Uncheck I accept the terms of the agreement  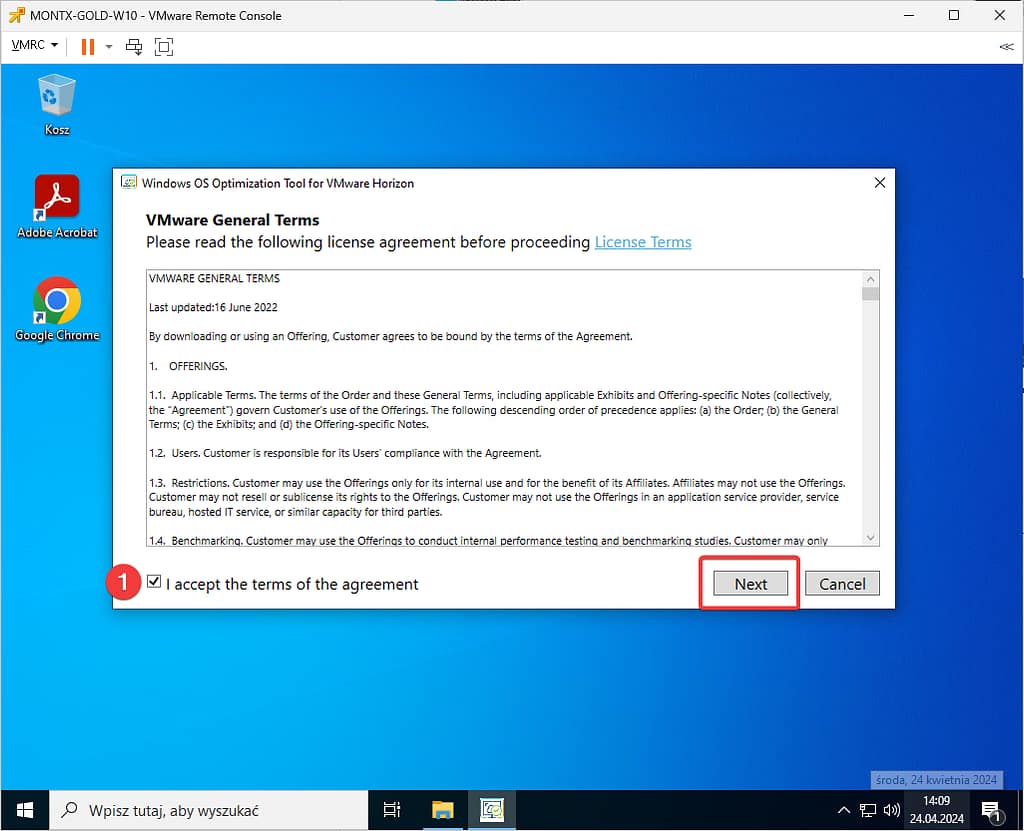[x=153, y=582]
